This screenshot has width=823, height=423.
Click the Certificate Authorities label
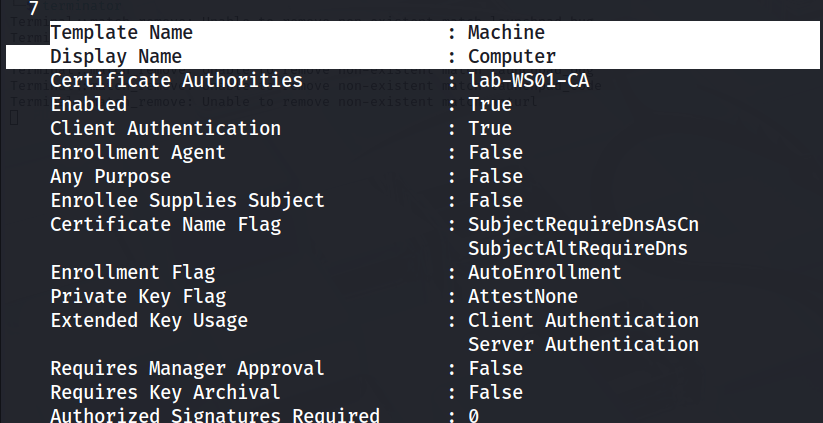pyautogui.click(x=176, y=81)
